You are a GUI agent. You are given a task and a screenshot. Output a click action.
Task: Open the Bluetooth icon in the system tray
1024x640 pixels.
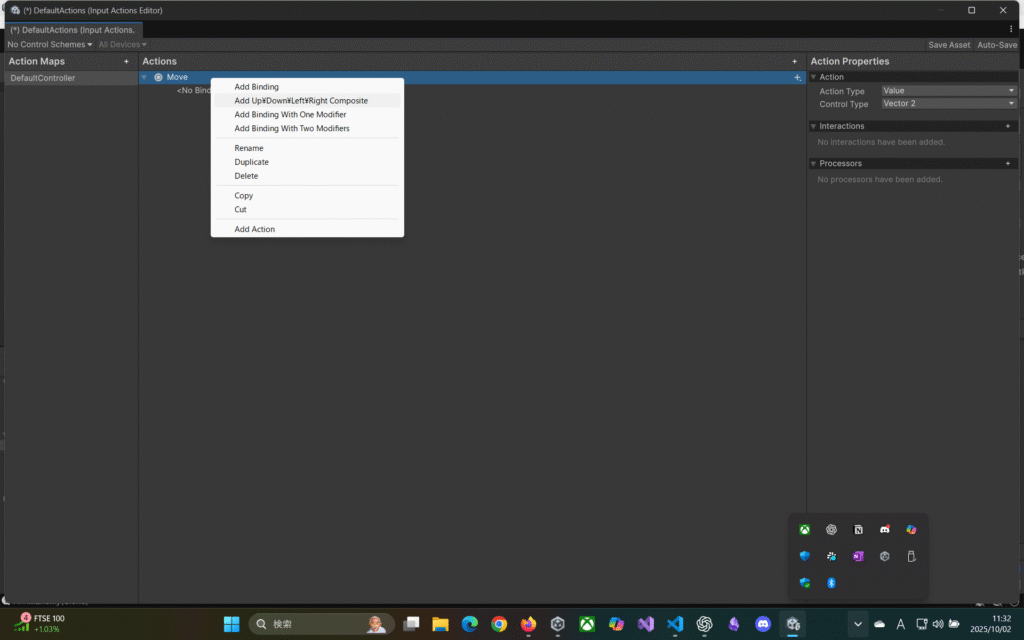coord(831,583)
